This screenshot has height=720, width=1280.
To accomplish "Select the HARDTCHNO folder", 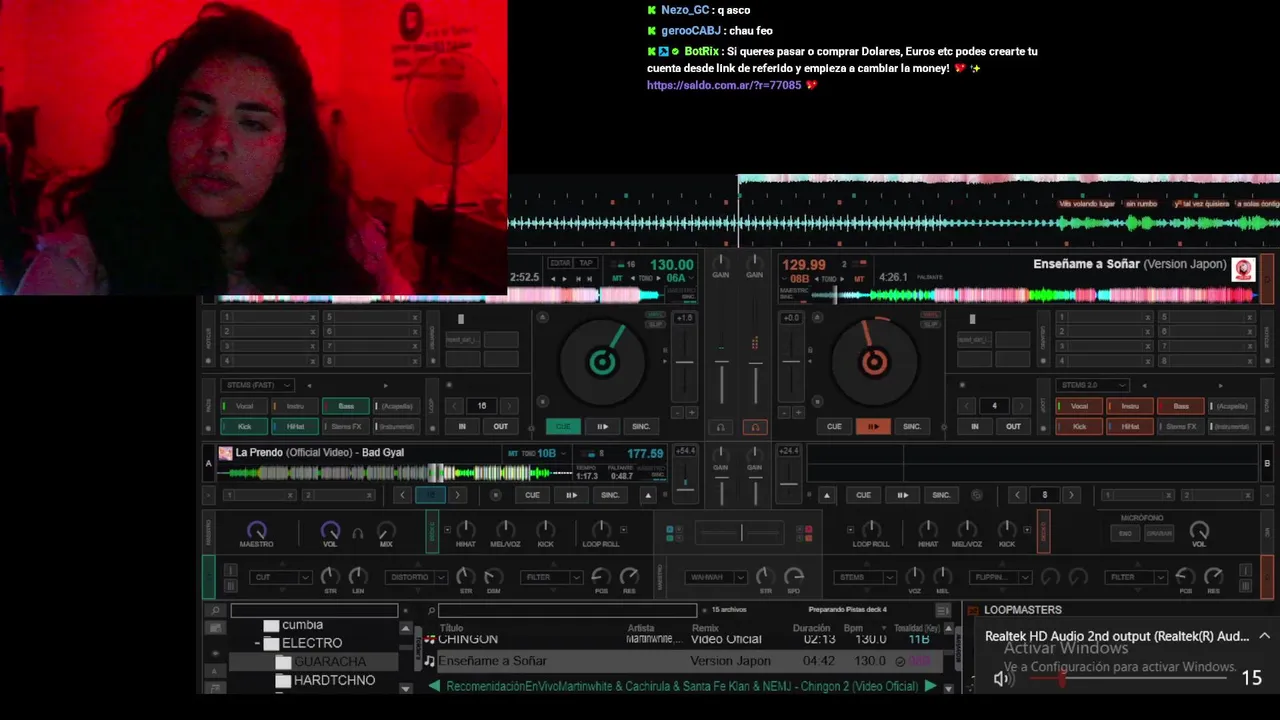I will pyautogui.click(x=334, y=680).
